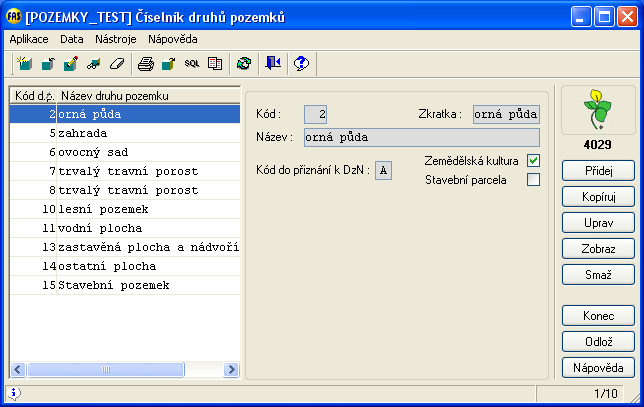
Task: Click the exit door toolbar icon
Action: (273, 64)
